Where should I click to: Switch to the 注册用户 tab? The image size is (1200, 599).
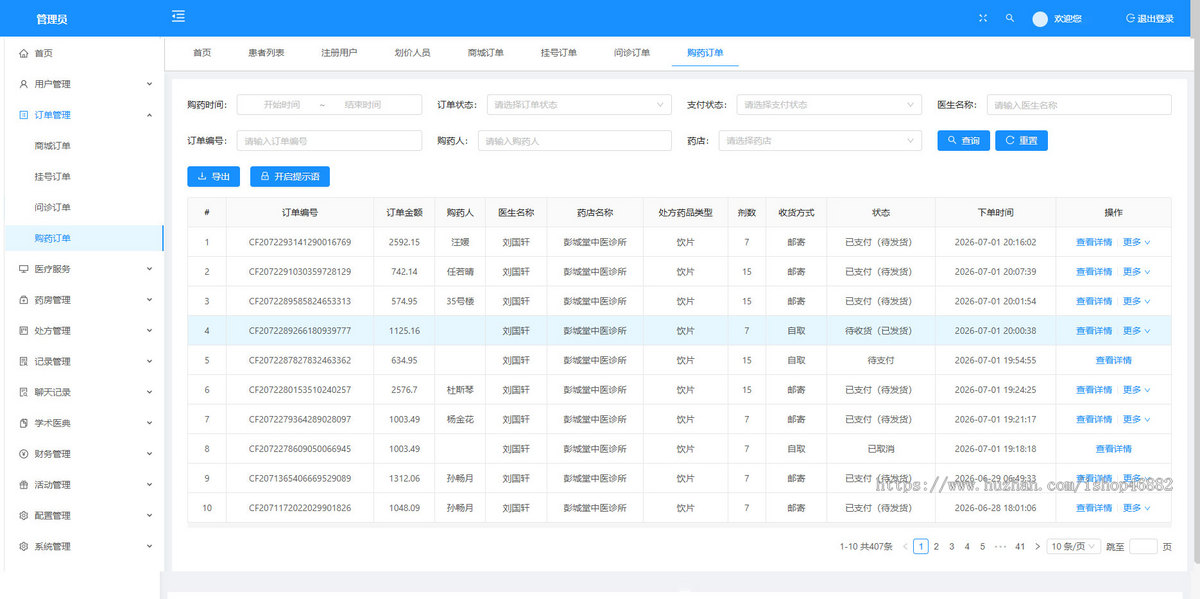click(339, 52)
